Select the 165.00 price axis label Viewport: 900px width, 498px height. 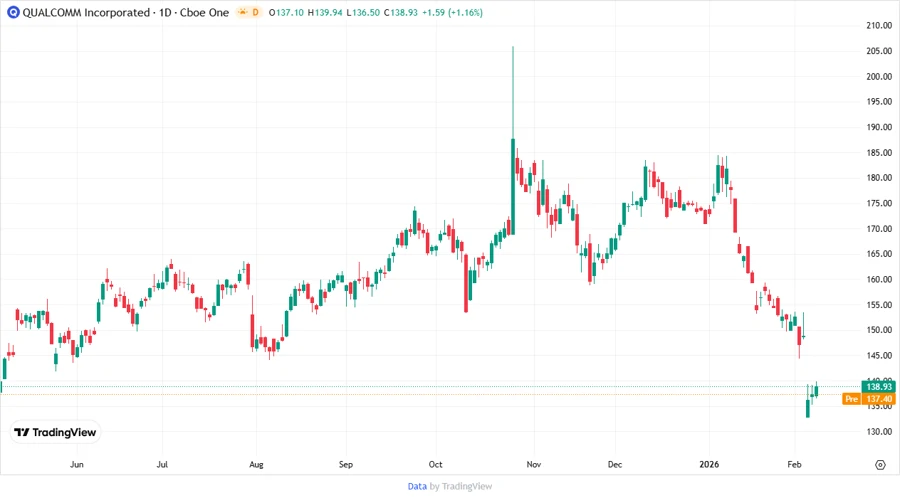coord(879,254)
